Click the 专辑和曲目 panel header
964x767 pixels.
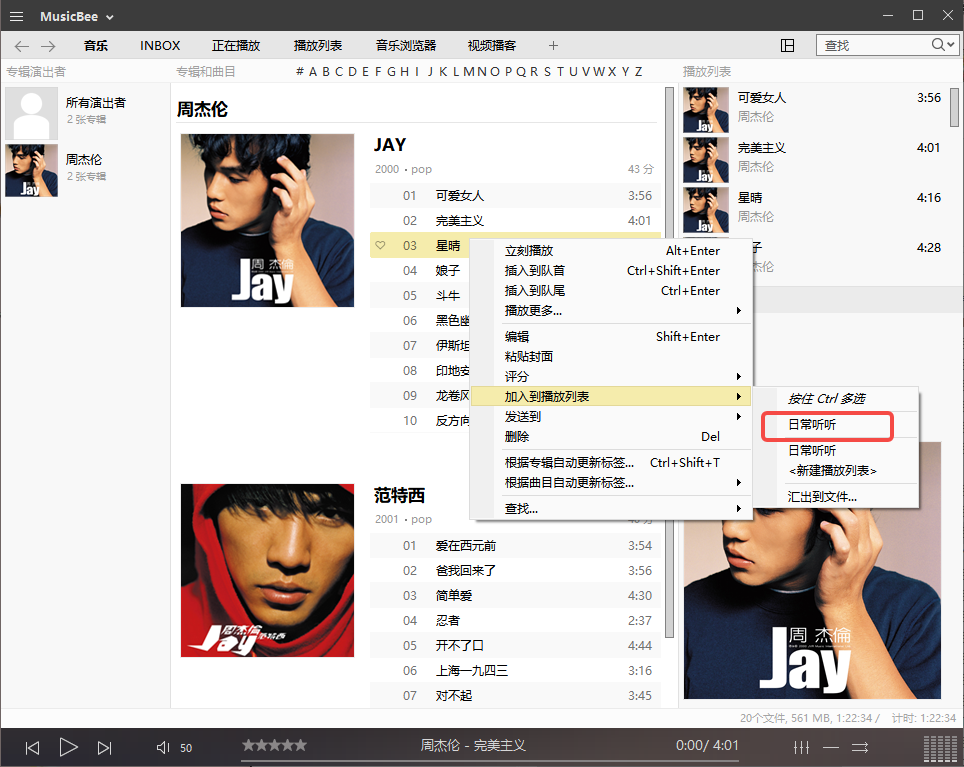[x=206, y=71]
